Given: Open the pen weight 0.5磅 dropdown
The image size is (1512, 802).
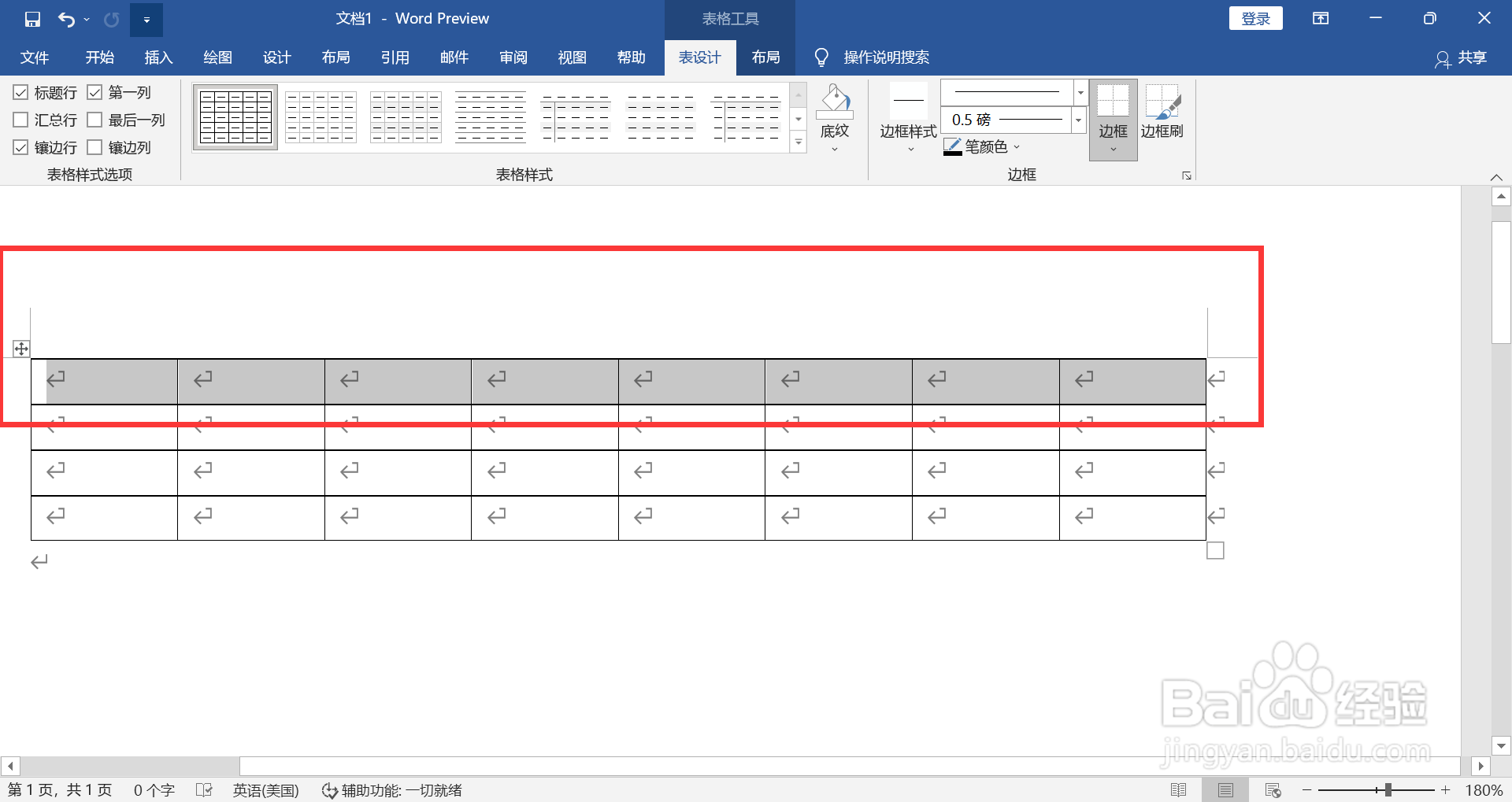Looking at the screenshot, I should point(1078,120).
